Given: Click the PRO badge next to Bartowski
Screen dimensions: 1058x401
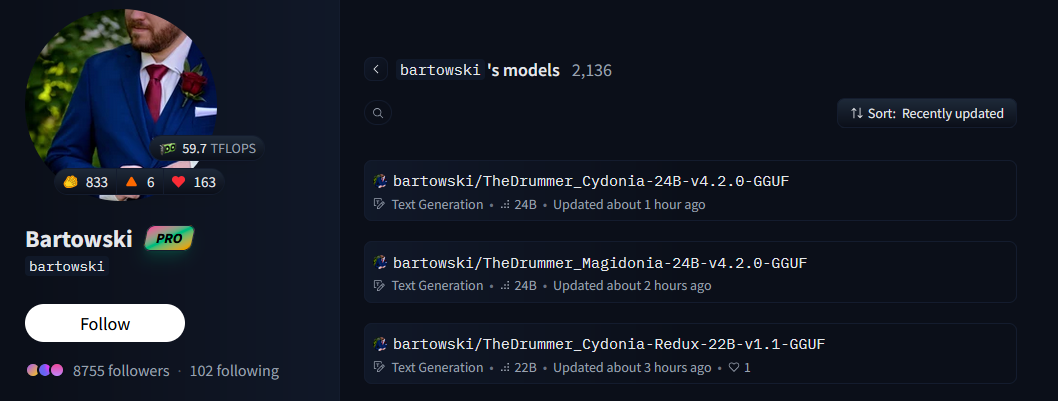Looking at the screenshot, I should click(x=169, y=238).
